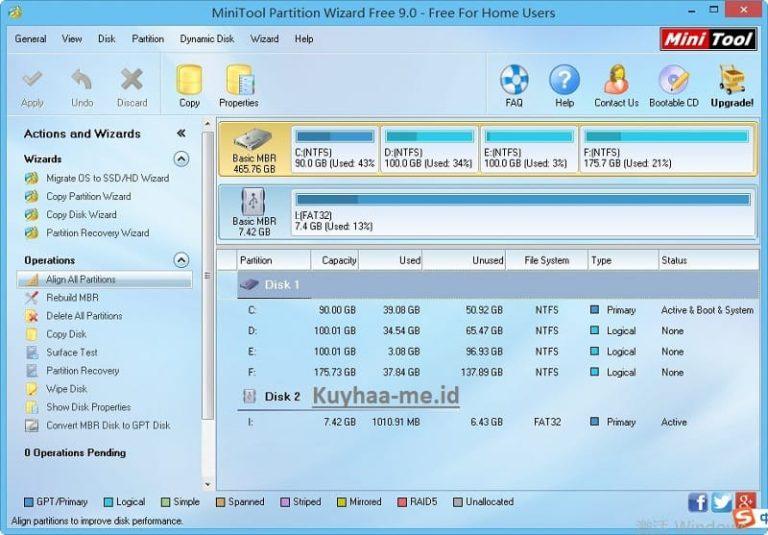This screenshot has height=535, width=768.
Task: Open the Facebook icon
Action: point(697,502)
